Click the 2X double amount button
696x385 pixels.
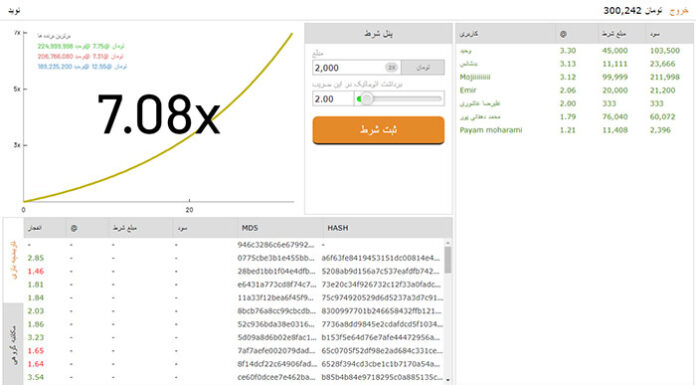(x=392, y=67)
